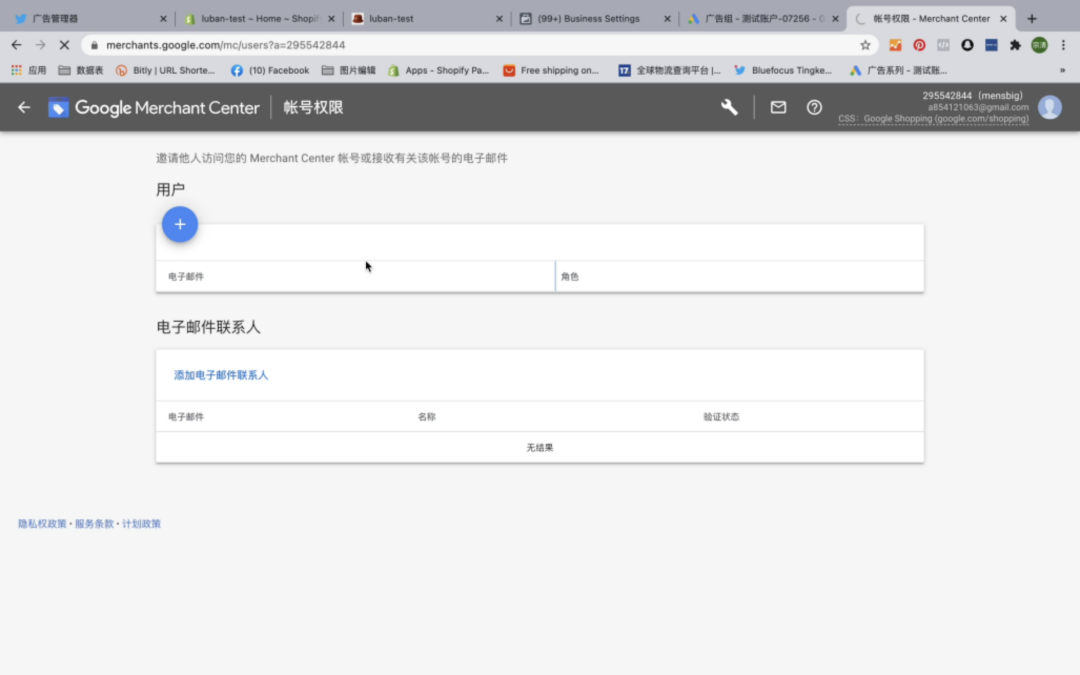
Task: Go back using the Merchant Center header arrow
Action: pos(24,107)
